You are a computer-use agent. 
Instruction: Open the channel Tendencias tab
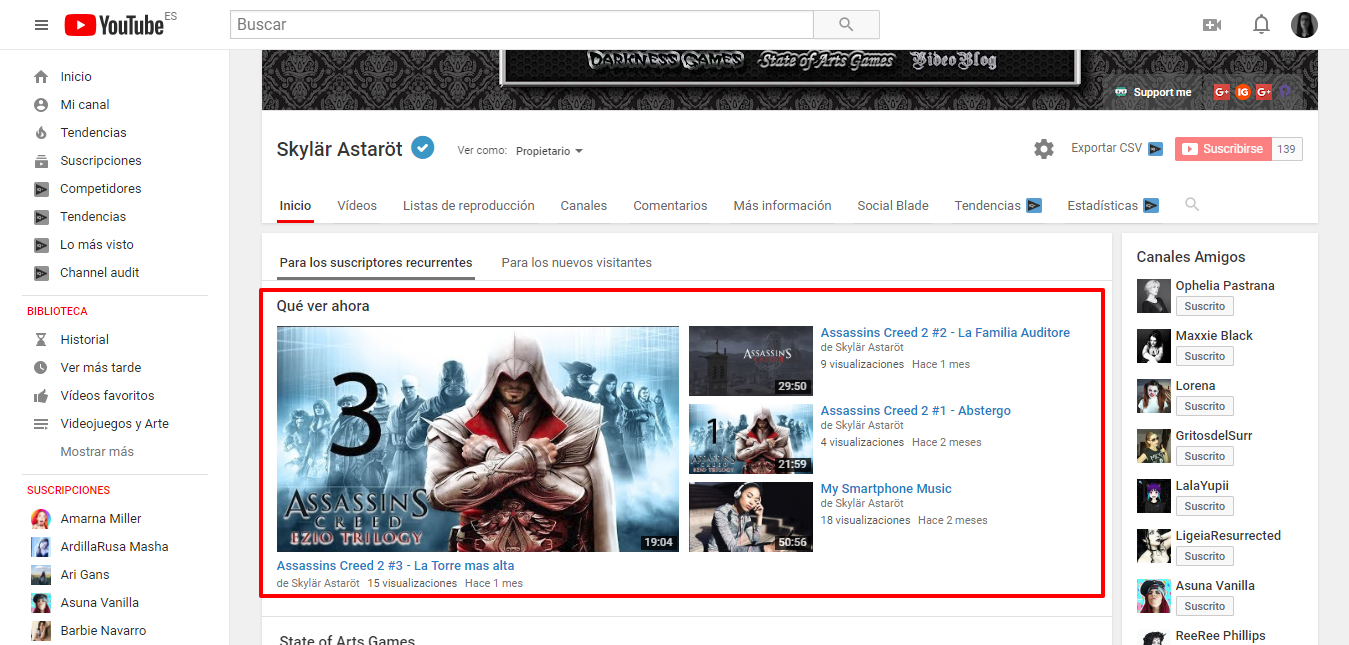[x=998, y=205]
